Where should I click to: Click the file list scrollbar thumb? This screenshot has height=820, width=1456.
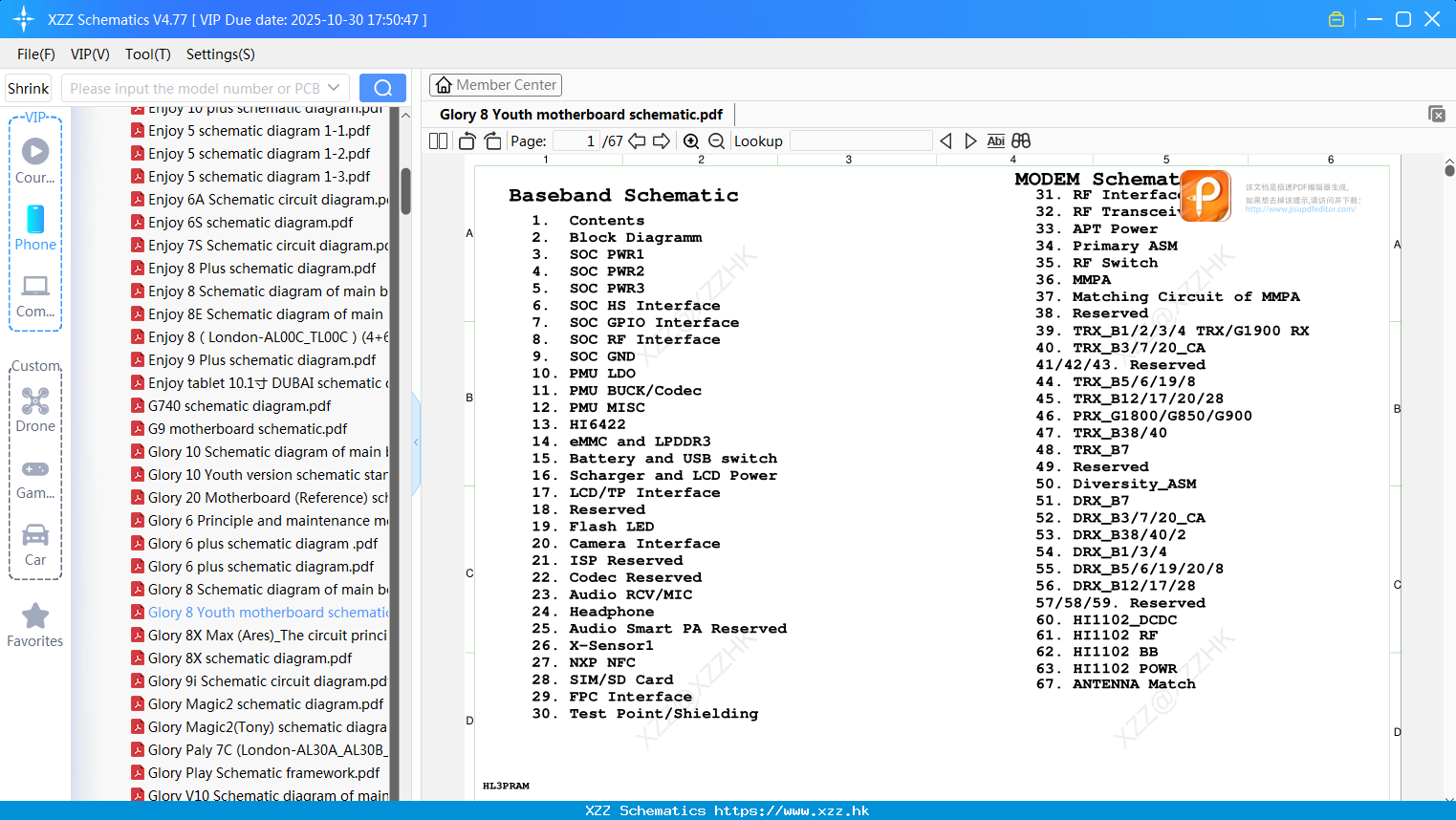click(x=405, y=191)
